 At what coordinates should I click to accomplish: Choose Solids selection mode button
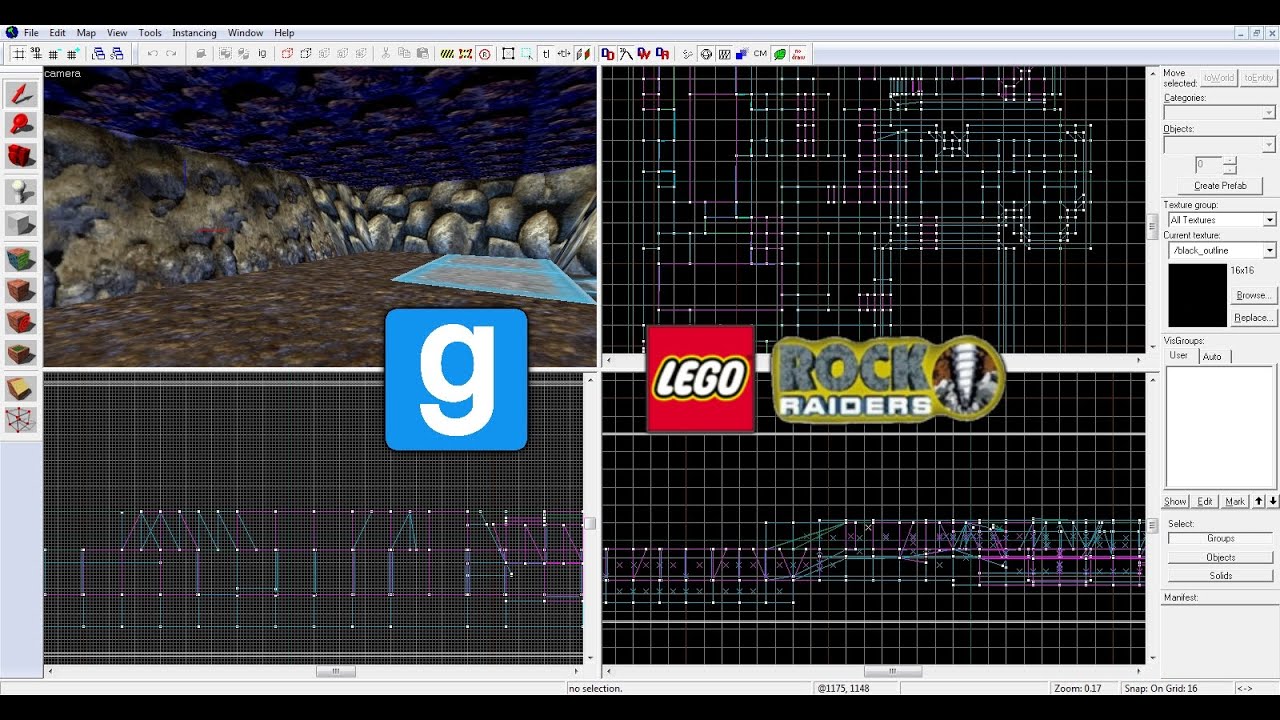tap(1220, 575)
